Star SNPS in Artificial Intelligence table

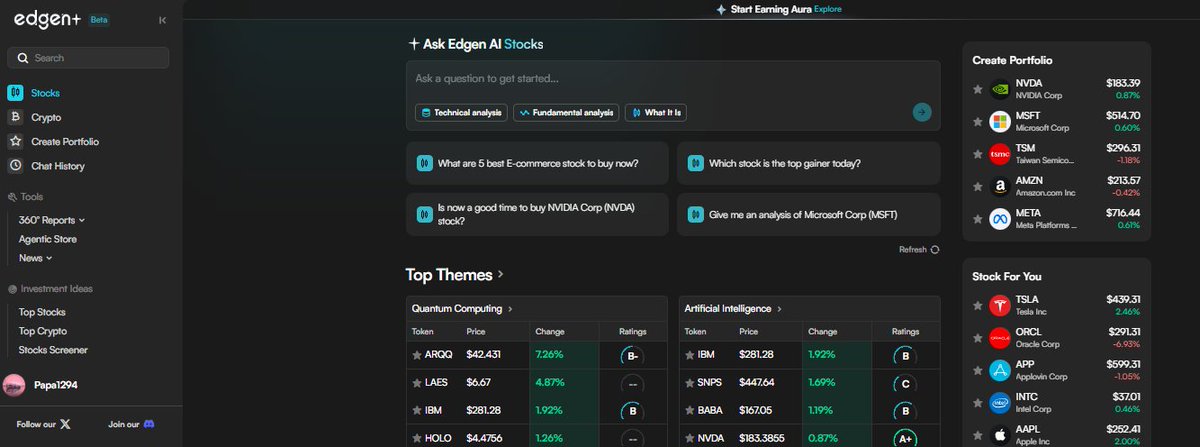689,382
